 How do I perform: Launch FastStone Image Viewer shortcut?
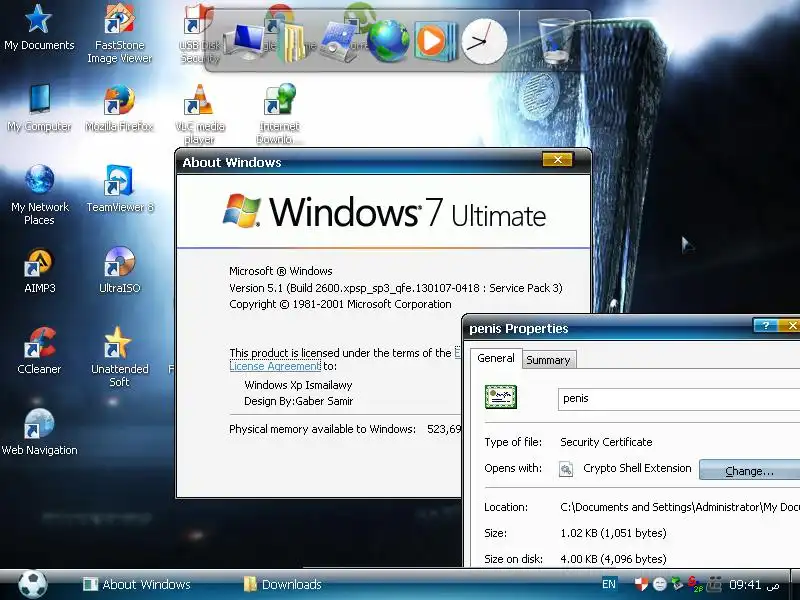click(119, 33)
